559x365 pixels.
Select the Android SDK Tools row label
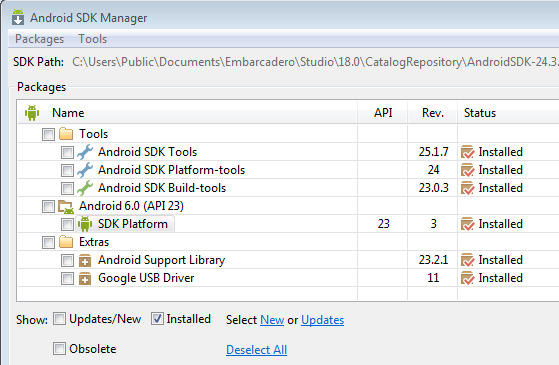148,152
